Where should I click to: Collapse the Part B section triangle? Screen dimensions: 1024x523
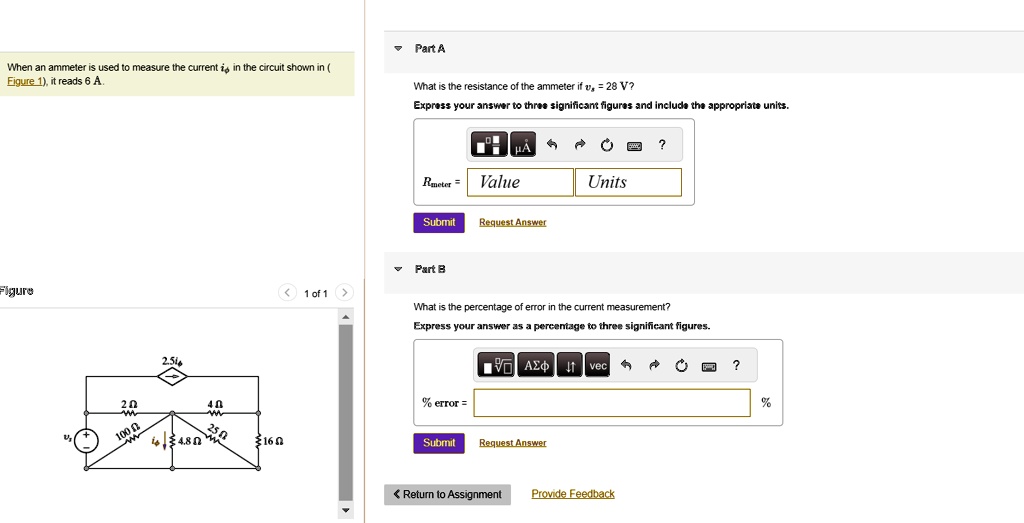pyautogui.click(x=398, y=269)
